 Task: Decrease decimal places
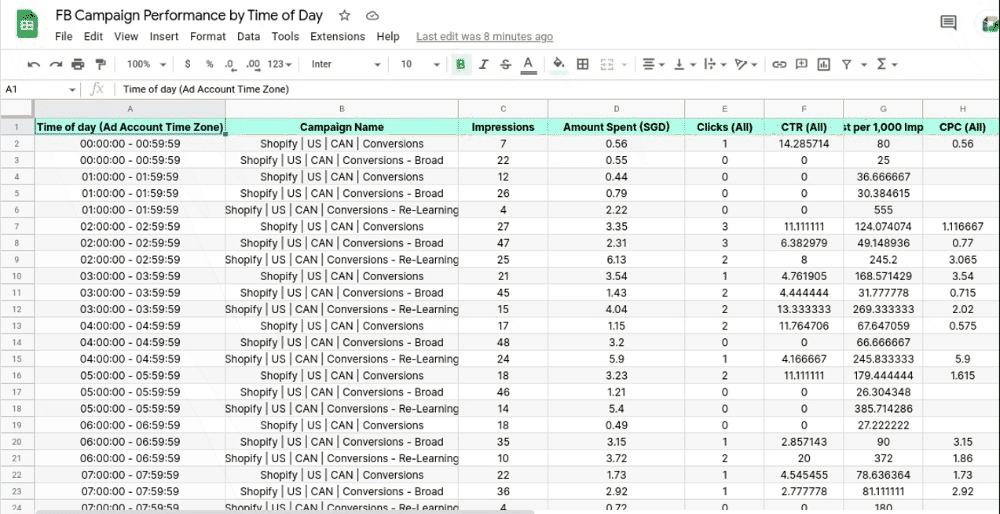(x=230, y=64)
